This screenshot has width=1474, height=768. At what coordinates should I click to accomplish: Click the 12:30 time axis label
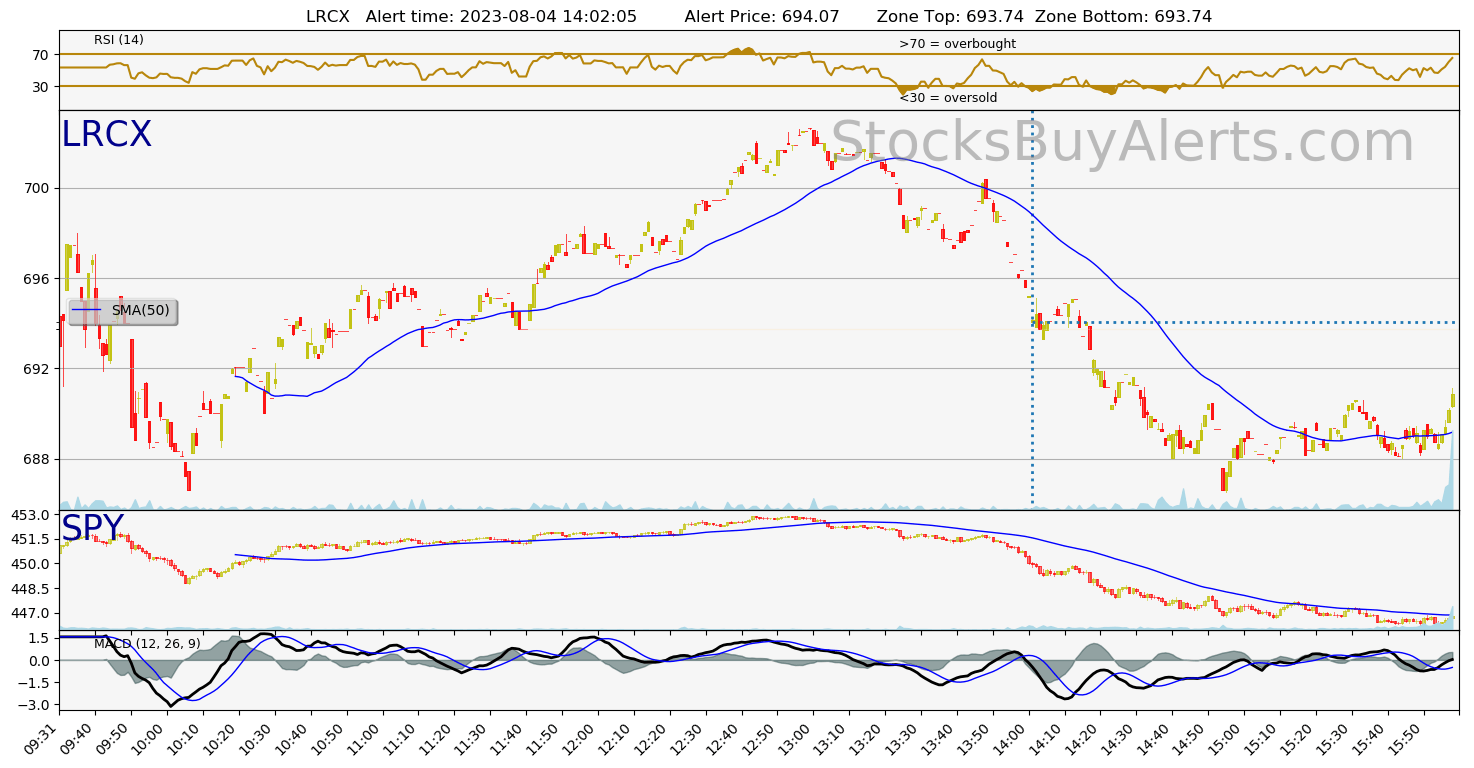click(687, 738)
